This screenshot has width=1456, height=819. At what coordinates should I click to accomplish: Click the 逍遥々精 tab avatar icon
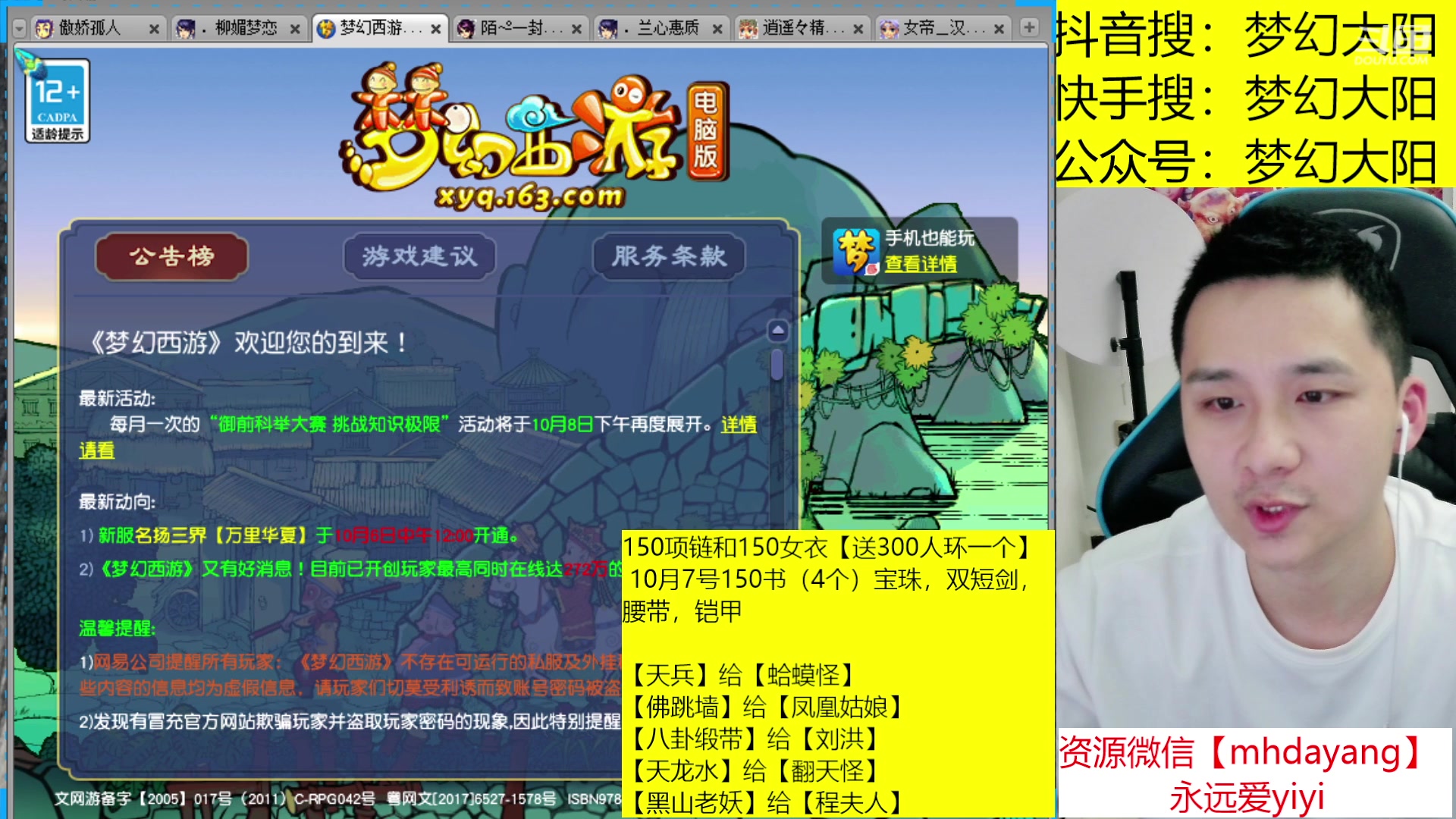pos(748,29)
